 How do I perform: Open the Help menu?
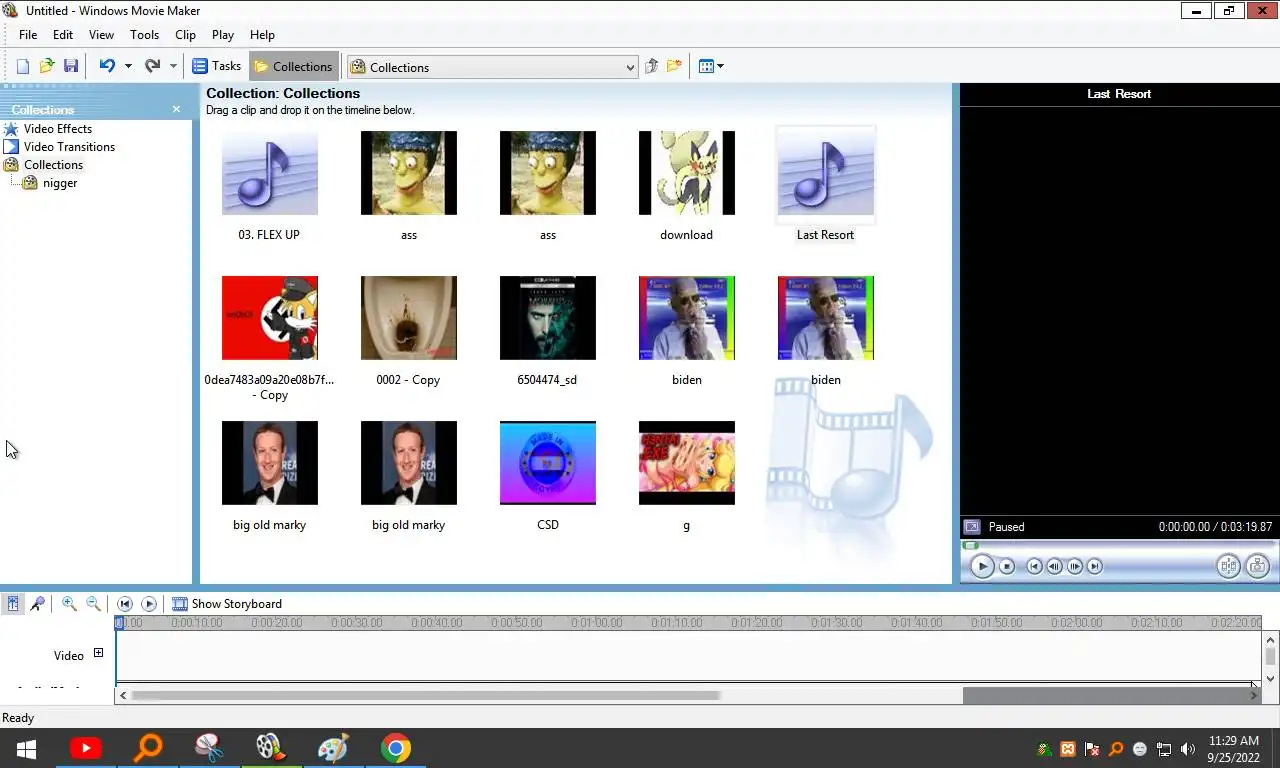click(262, 34)
